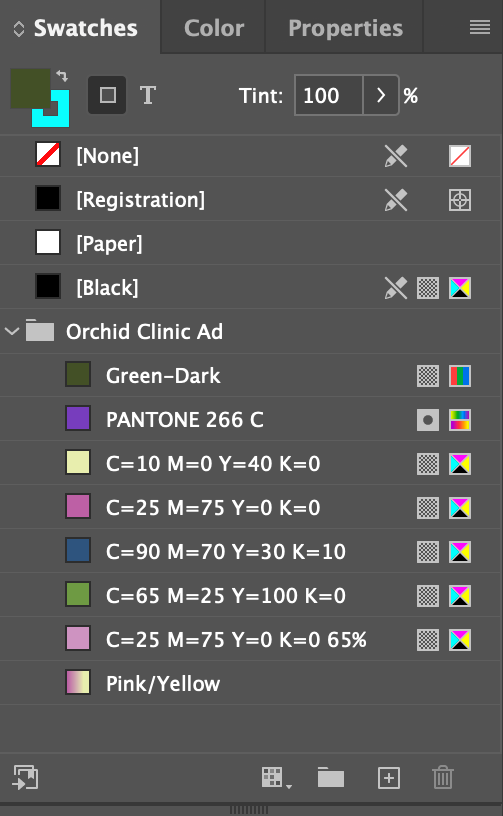Viewport: 503px width, 816px height.
Task: Open the swatch view options dropdown
Action: [276, 777]
